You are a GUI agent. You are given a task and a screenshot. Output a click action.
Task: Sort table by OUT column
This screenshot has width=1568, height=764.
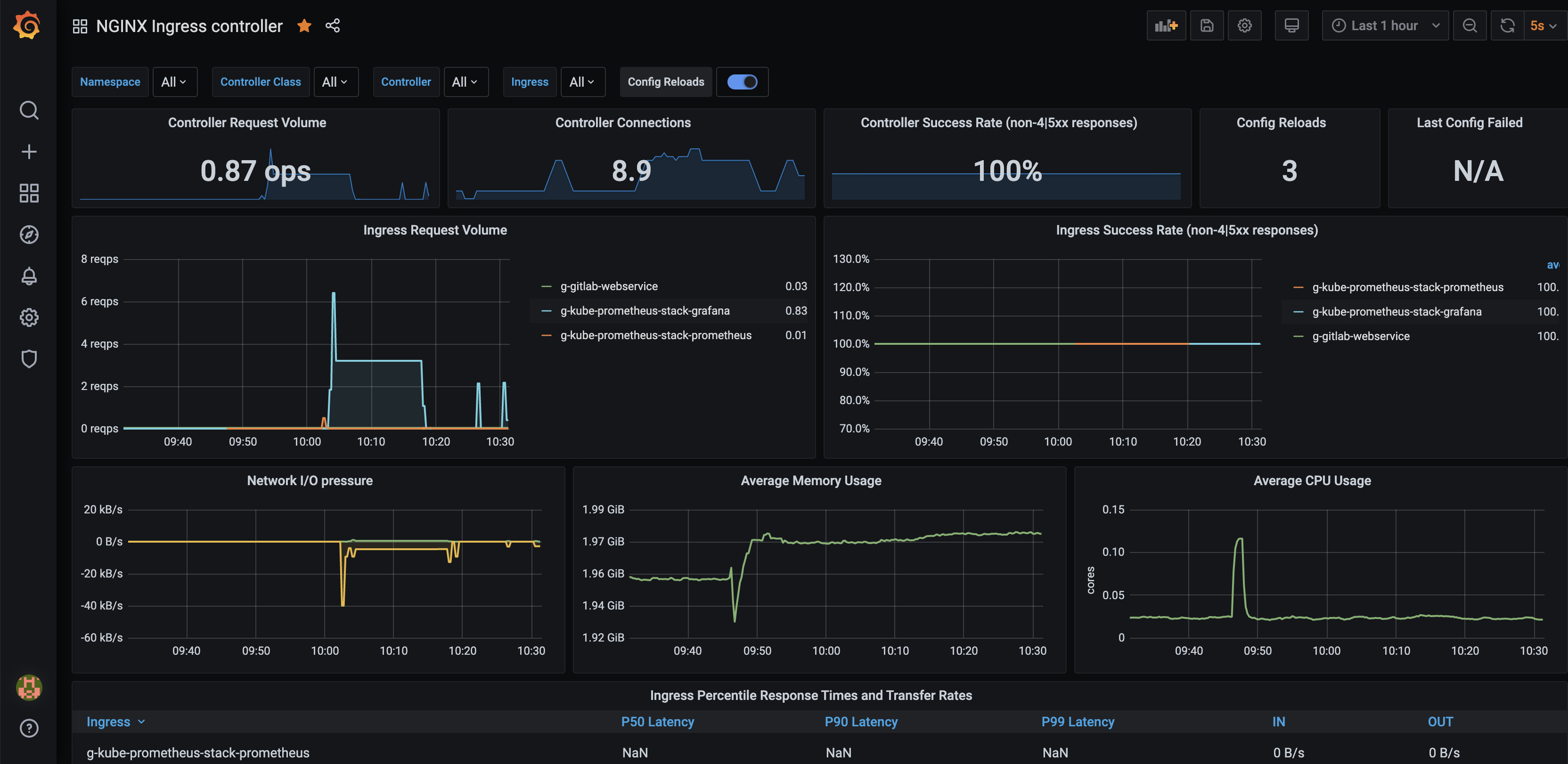click(1440, 722)
